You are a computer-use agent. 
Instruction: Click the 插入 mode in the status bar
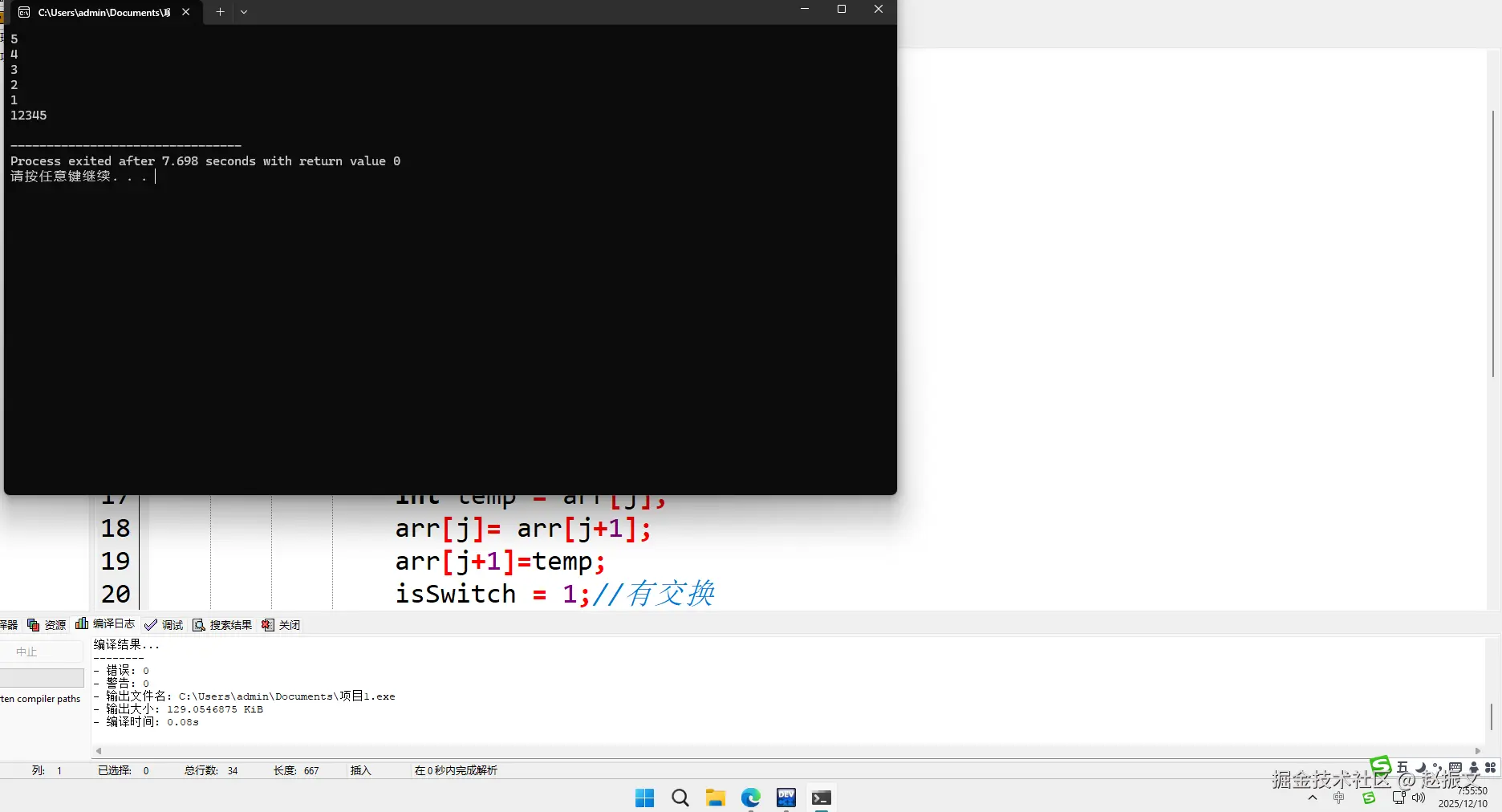[361, 770]
